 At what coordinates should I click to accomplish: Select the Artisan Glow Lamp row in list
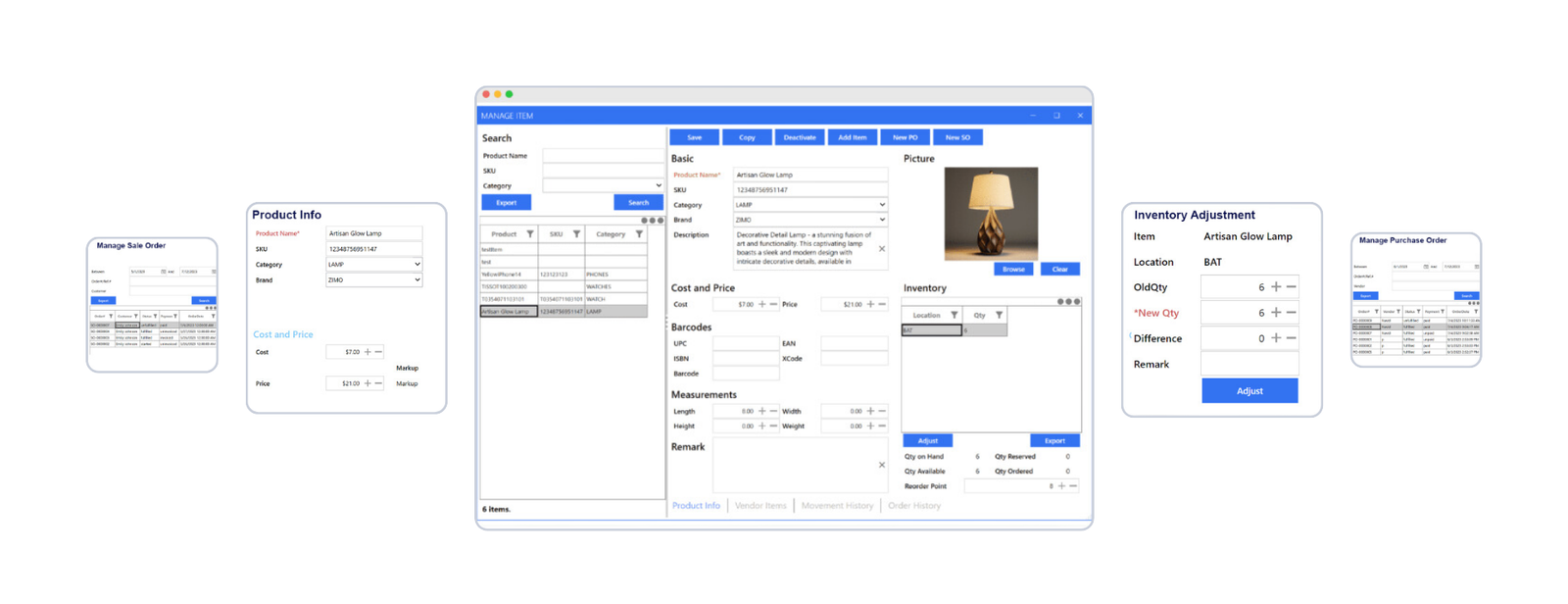tap(563, 312)
